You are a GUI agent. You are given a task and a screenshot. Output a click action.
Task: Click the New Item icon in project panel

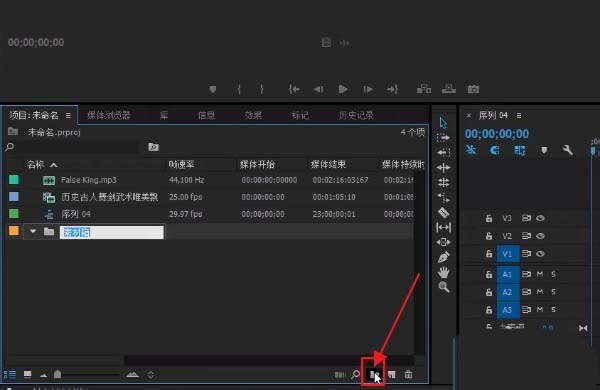pos(391,374)
